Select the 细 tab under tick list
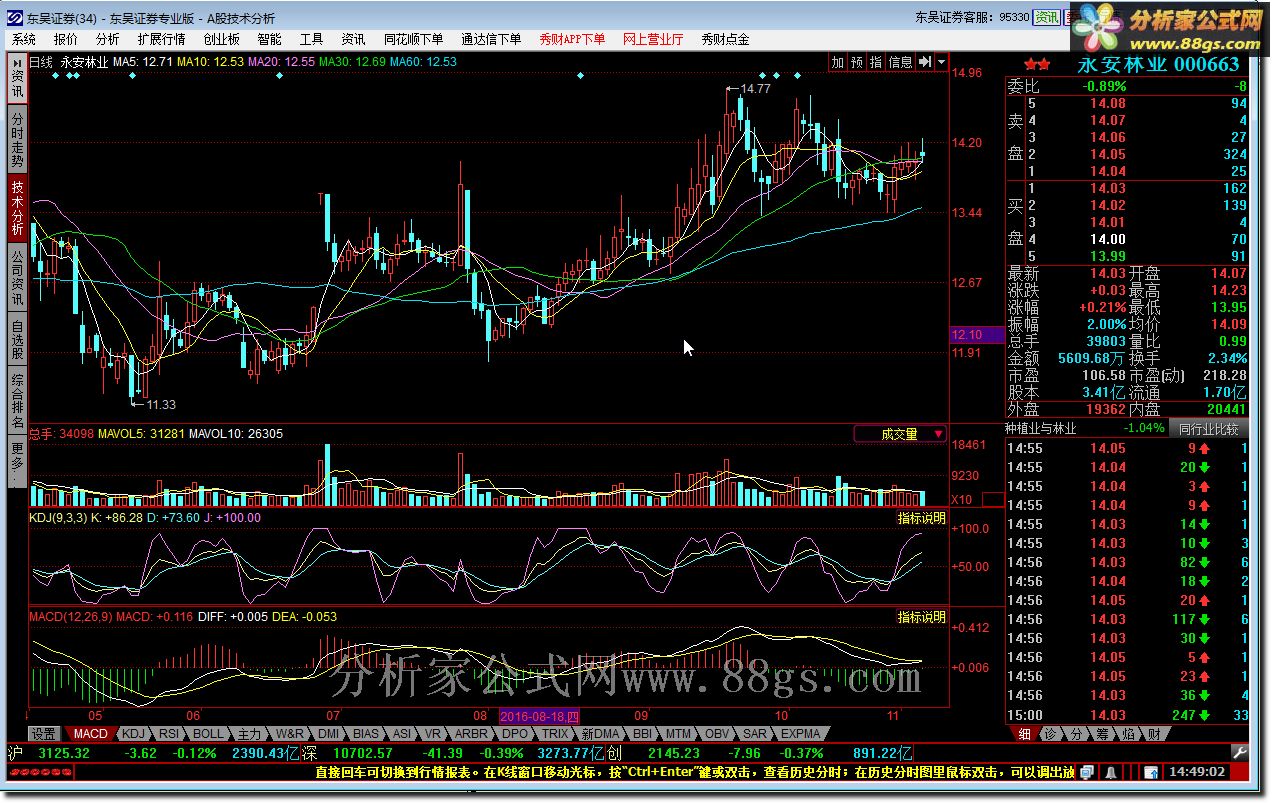1272x803 pixels. point(1024,734)
